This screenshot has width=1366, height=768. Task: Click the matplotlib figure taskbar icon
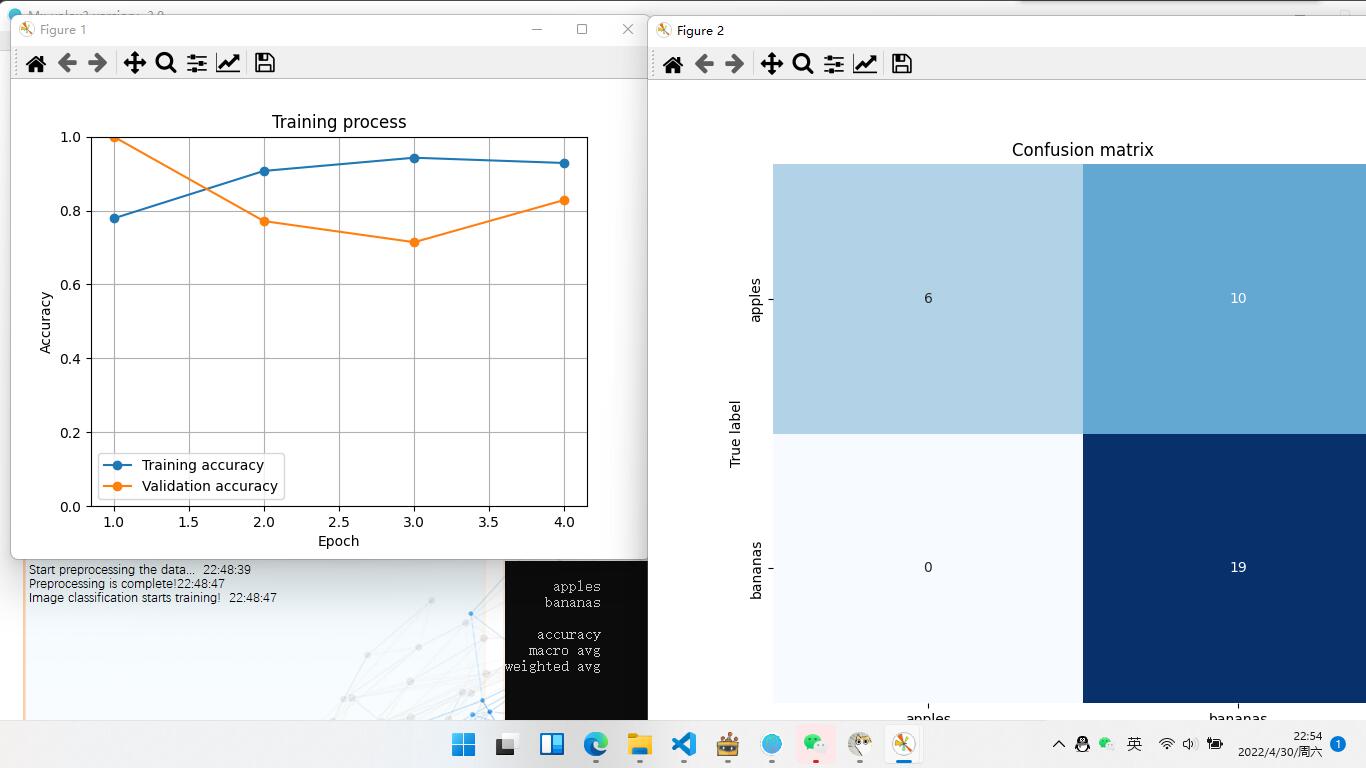[903, 744]
